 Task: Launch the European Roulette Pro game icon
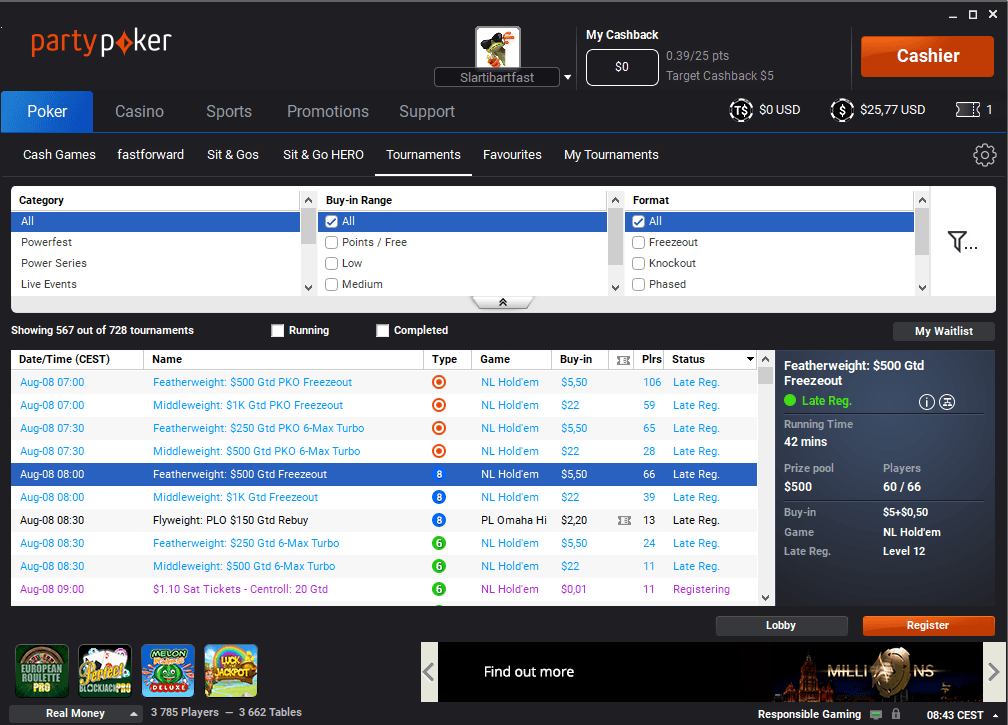coord(42,671)
